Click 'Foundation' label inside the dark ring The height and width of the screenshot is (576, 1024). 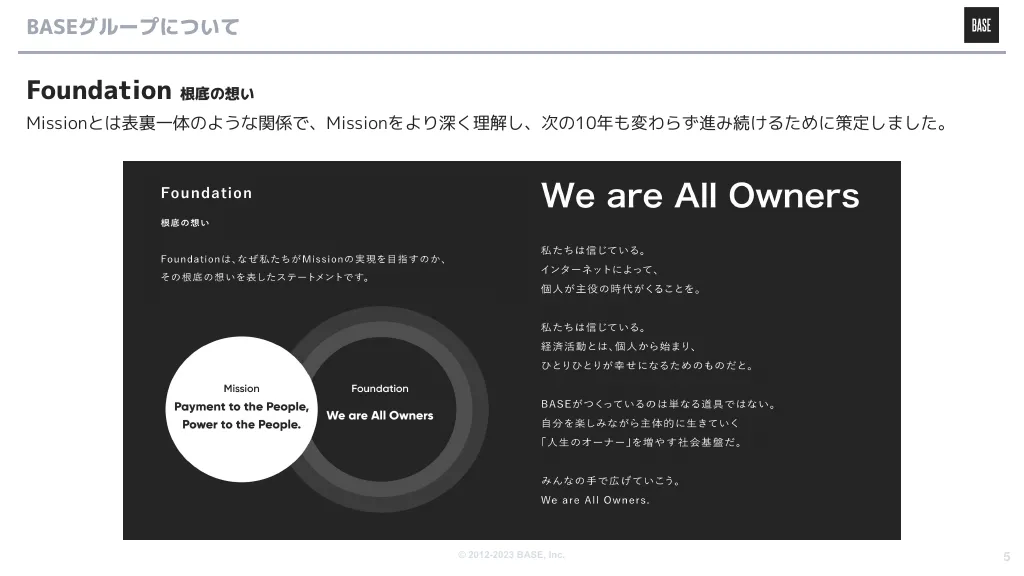(x=379, y=389)
